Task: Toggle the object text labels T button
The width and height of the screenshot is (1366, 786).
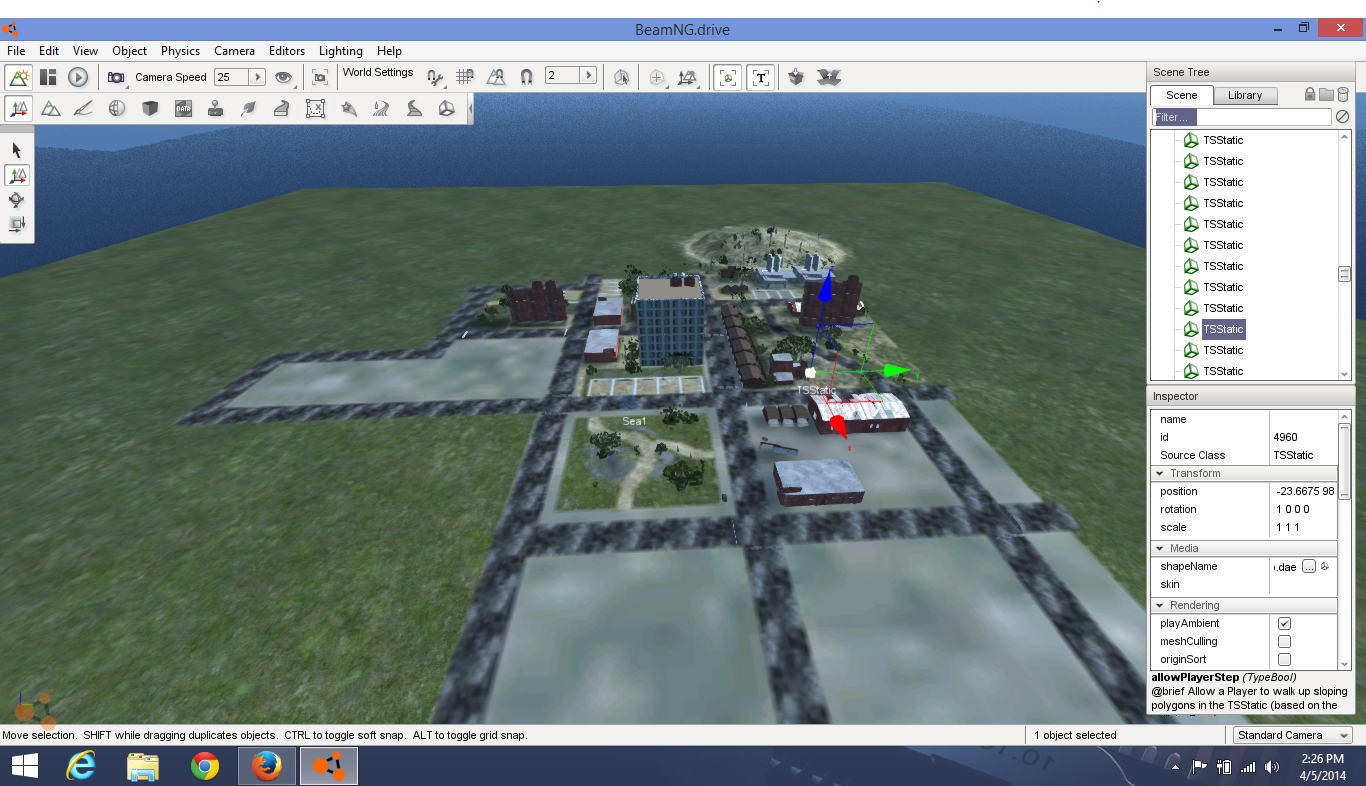Action: [761, 77]
